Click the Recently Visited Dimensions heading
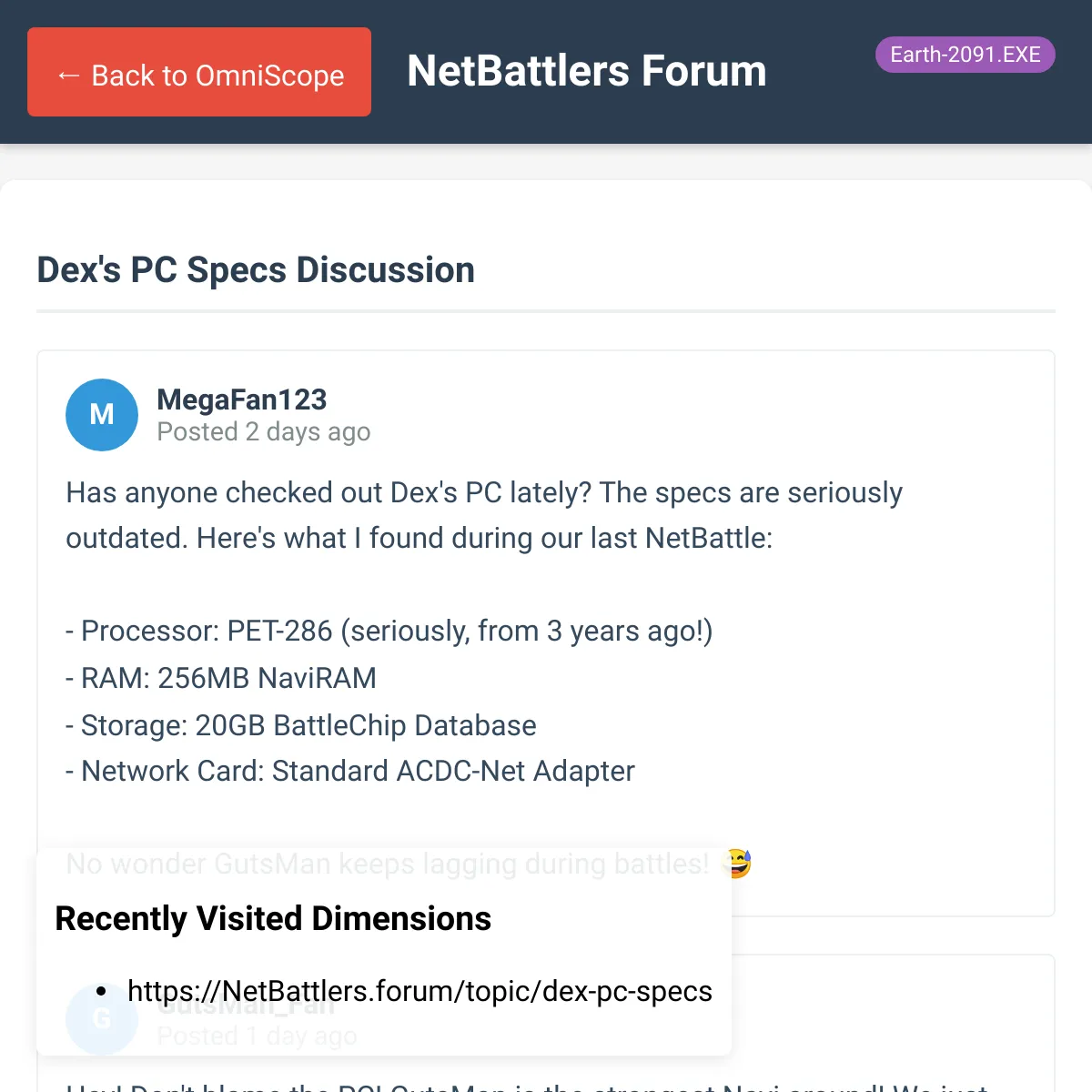This screenshot has width=1092, height=1092. pos(273,918)
